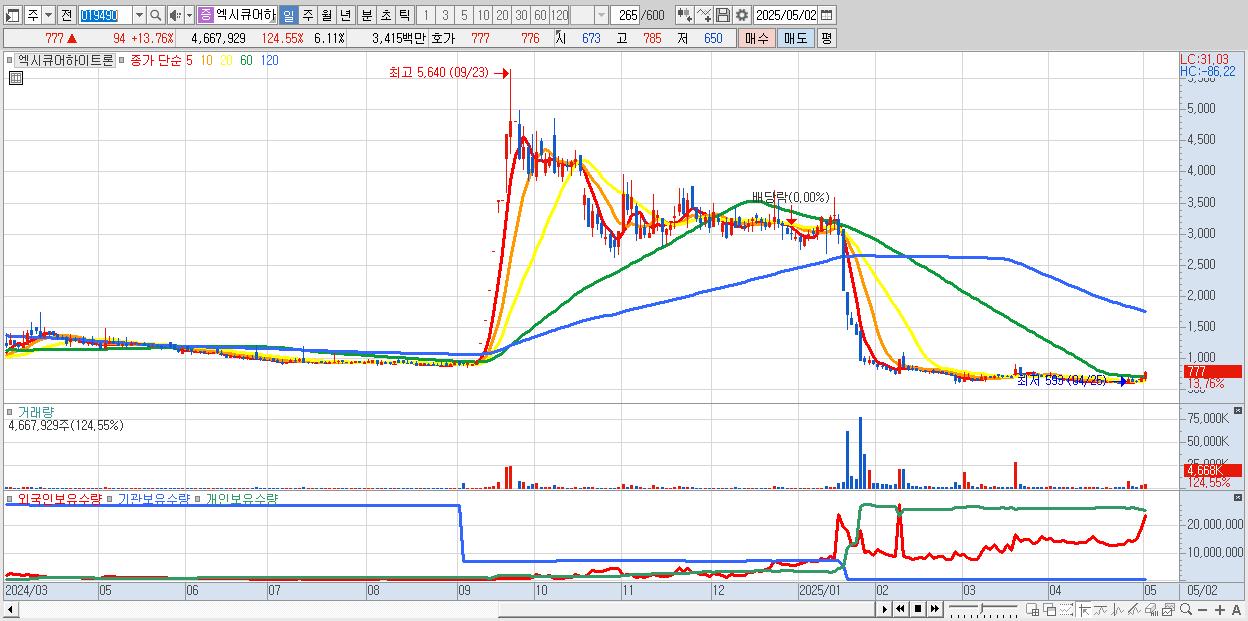Open the custom interval combo box dropdown

click(601, 15)
